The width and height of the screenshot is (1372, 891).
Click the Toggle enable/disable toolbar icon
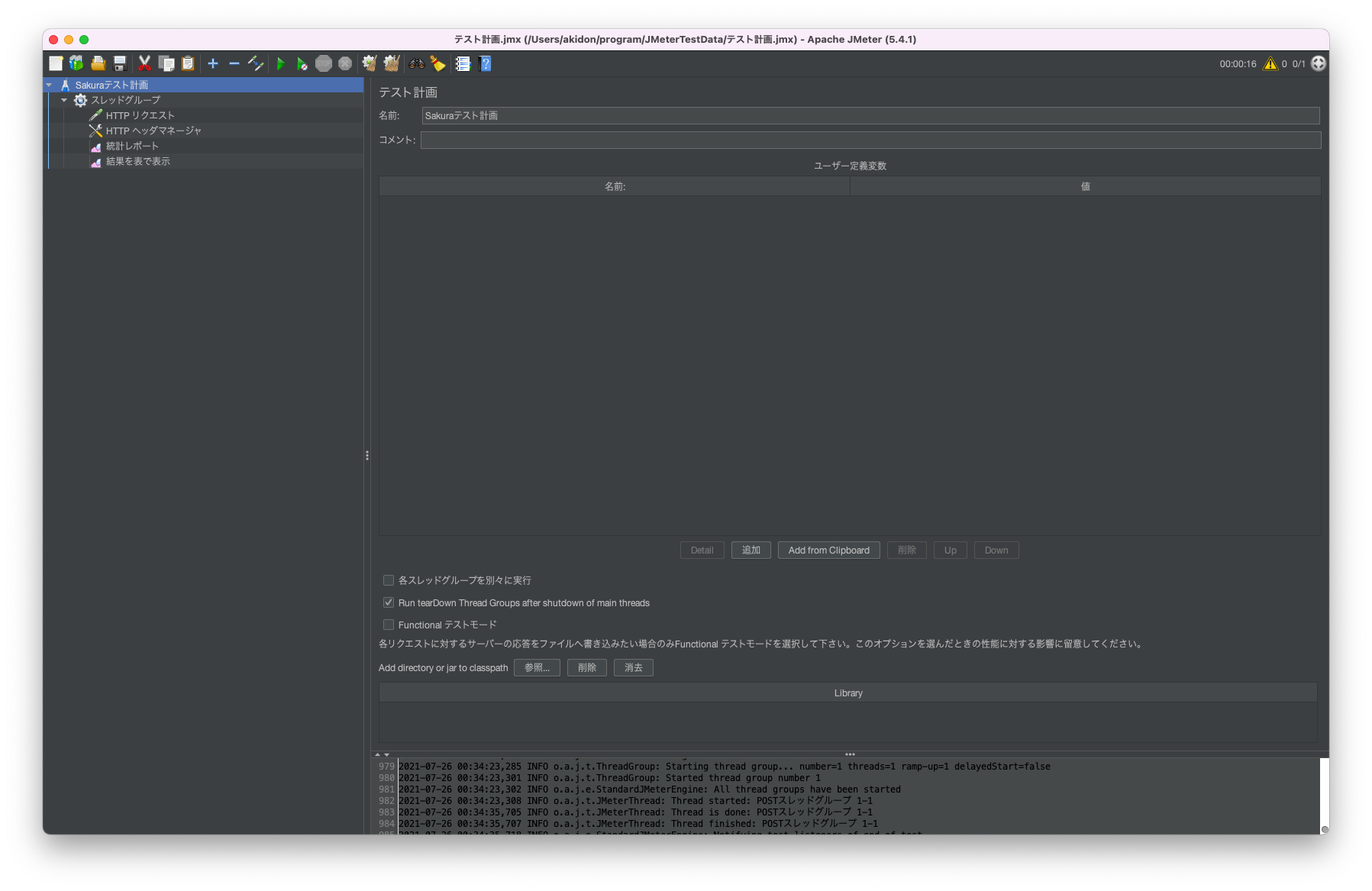[256, 63]
